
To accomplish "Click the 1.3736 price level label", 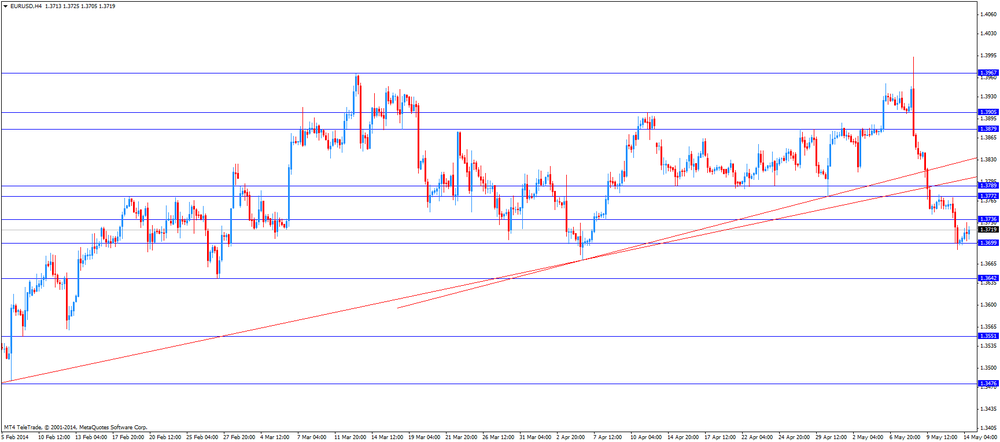I will click(989, 219).
